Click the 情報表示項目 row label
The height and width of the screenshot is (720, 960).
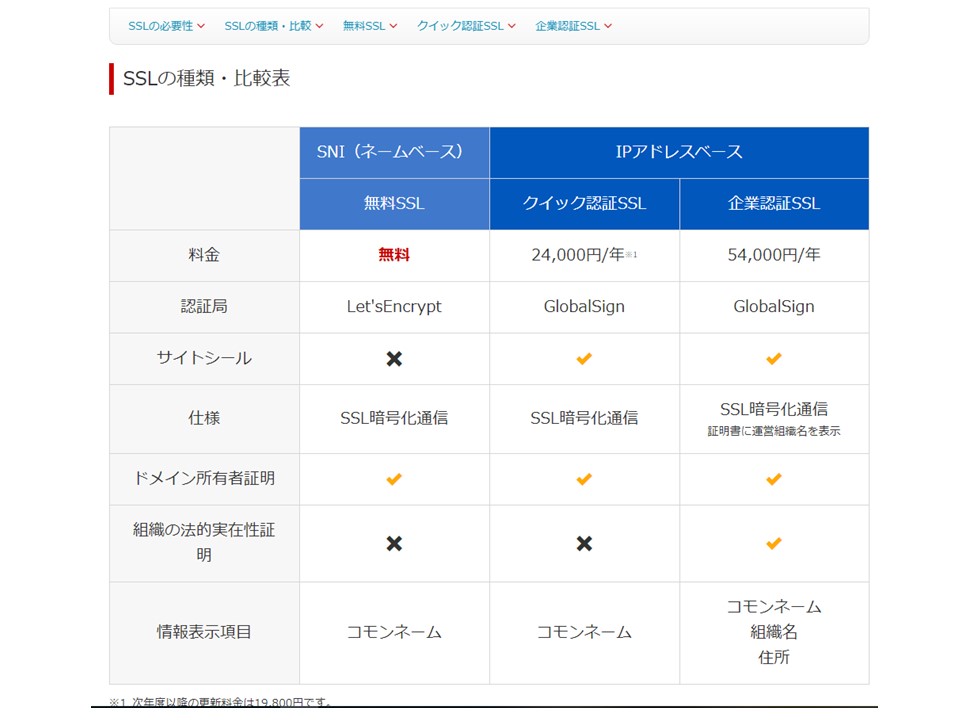(x=204, y=632)
